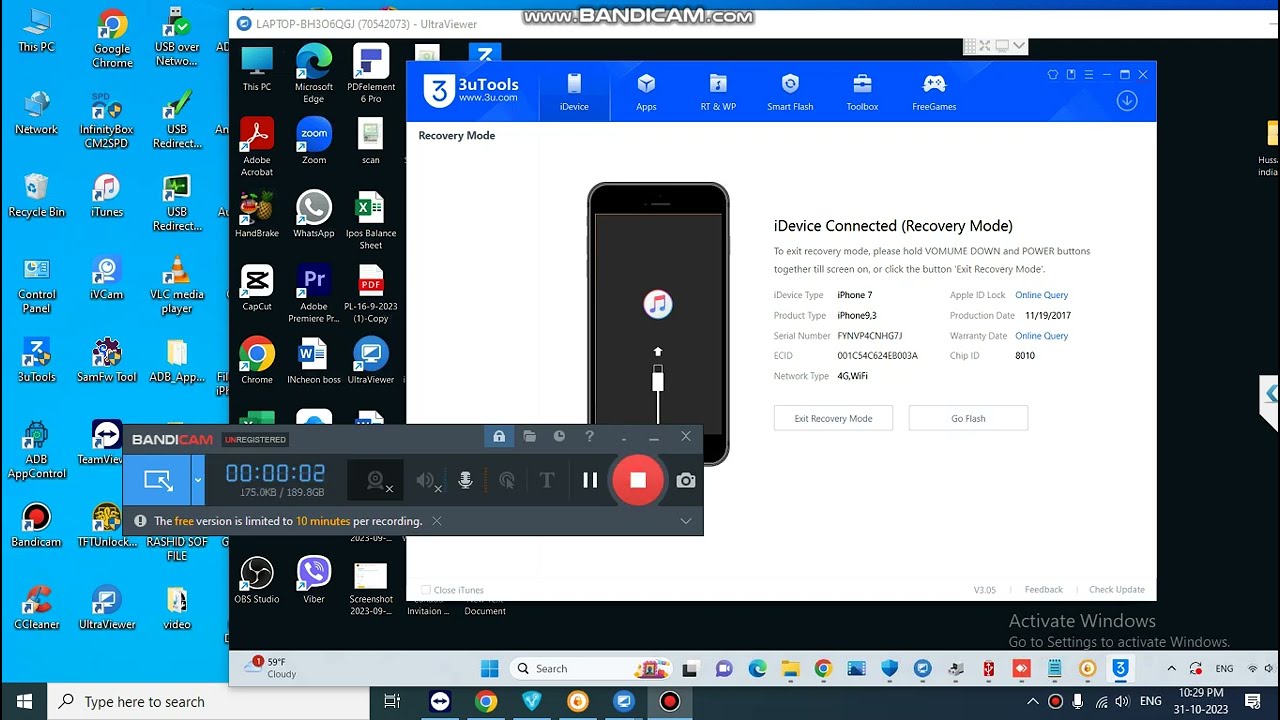The width and height of the screenshot is (1280, 720).
Task: Click the Exit Recovery Mode button
Action: pyautogui.click(x=833, y=419)
